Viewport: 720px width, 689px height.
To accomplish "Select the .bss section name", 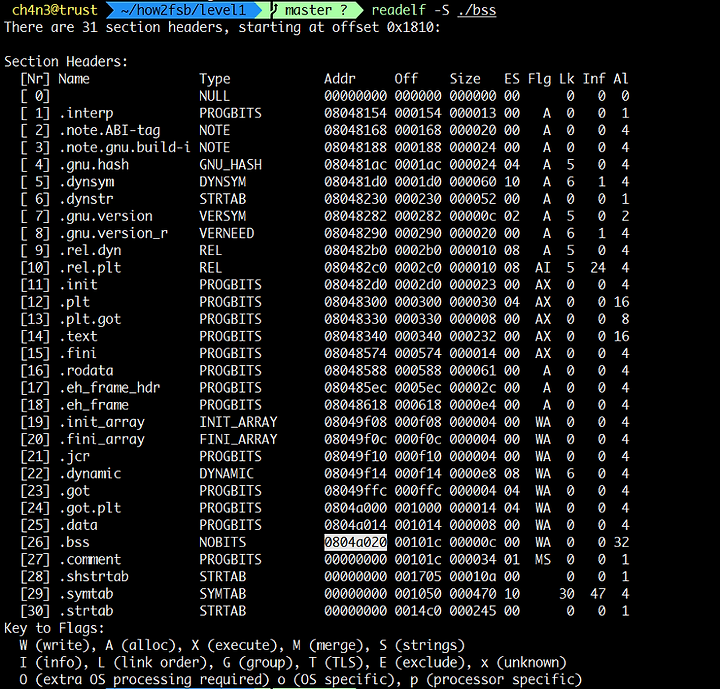I will click(x=74, y=542).
